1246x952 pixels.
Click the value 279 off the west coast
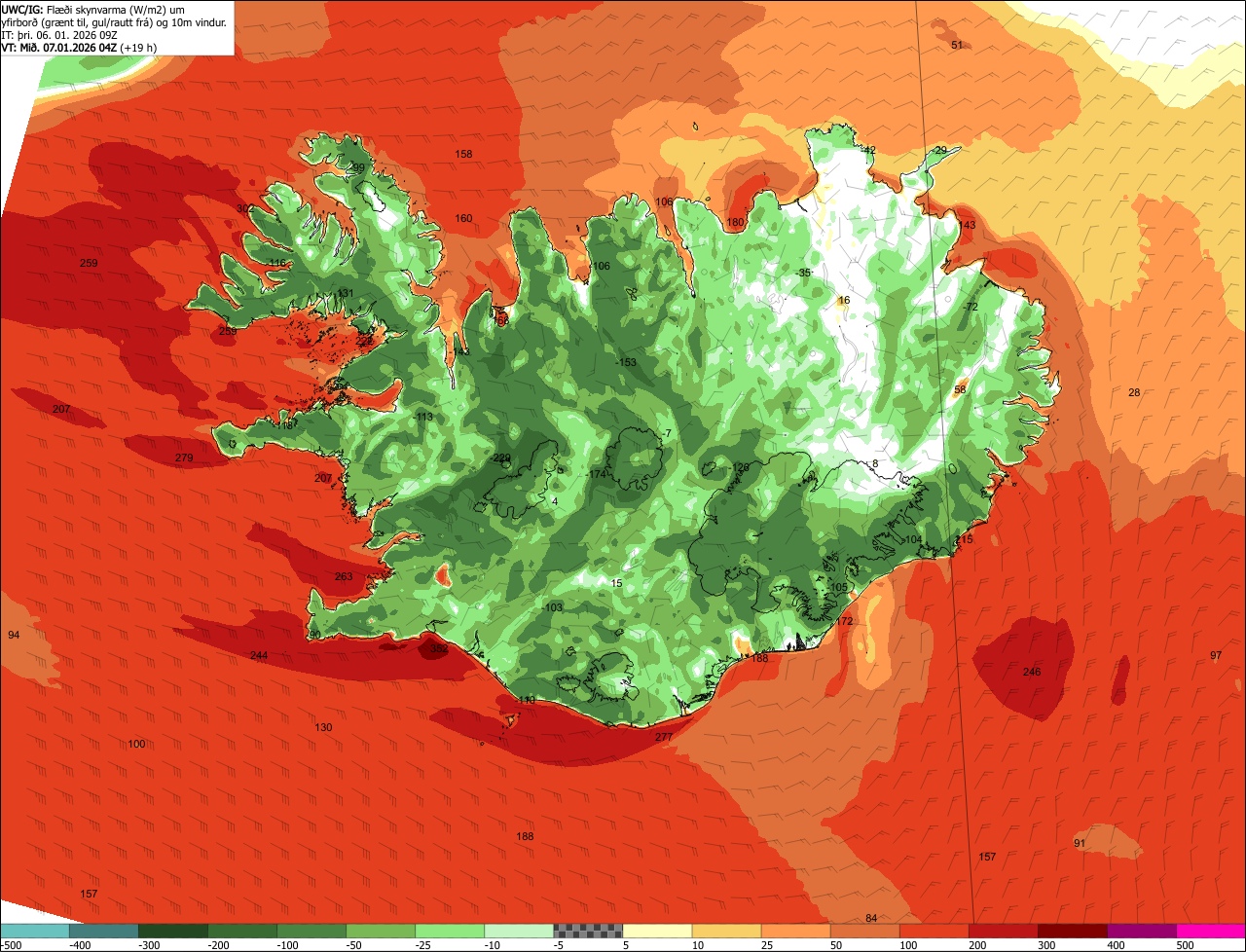tap(184, 458)
